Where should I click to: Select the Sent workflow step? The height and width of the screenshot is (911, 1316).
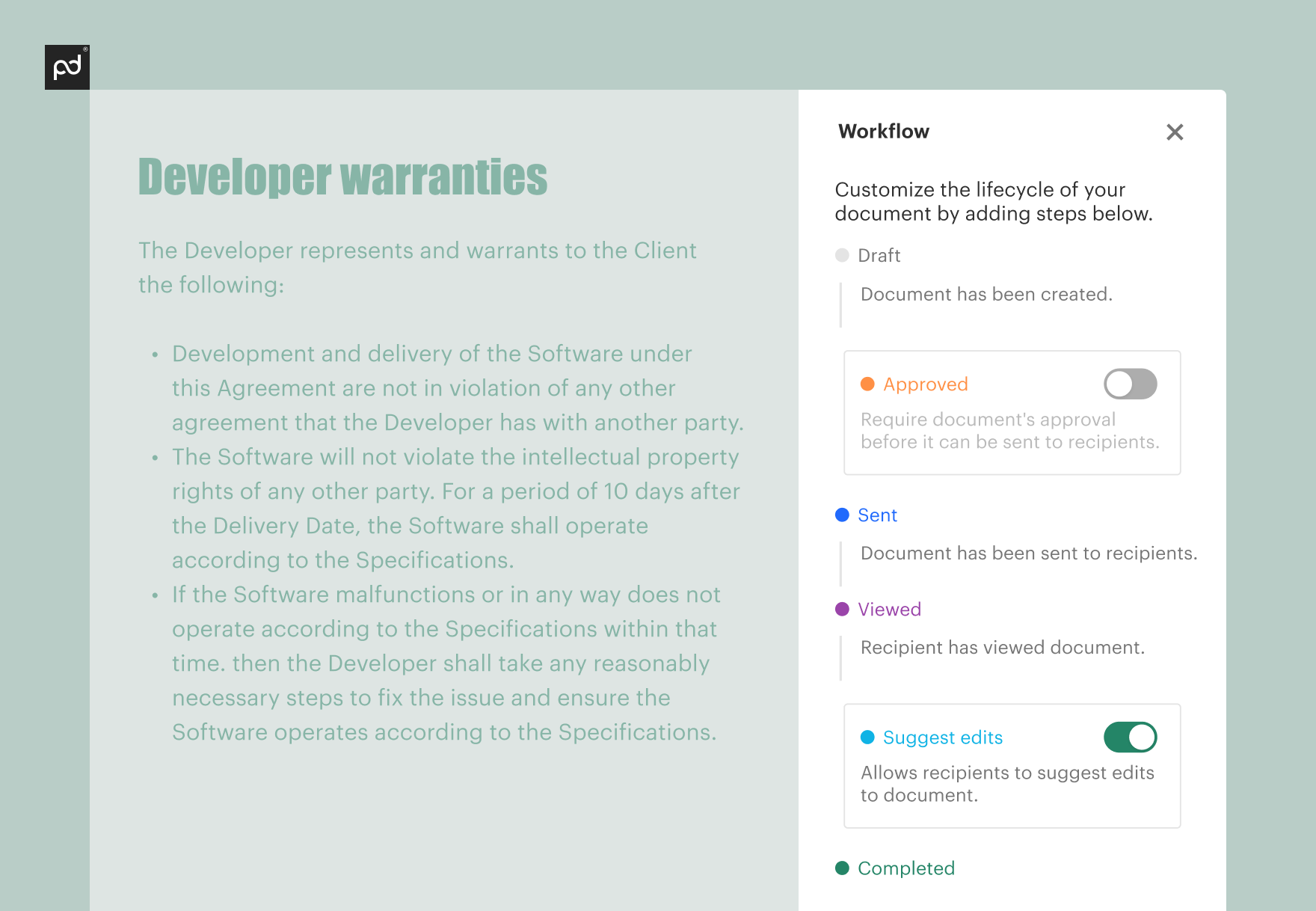[x=877, y=515]
